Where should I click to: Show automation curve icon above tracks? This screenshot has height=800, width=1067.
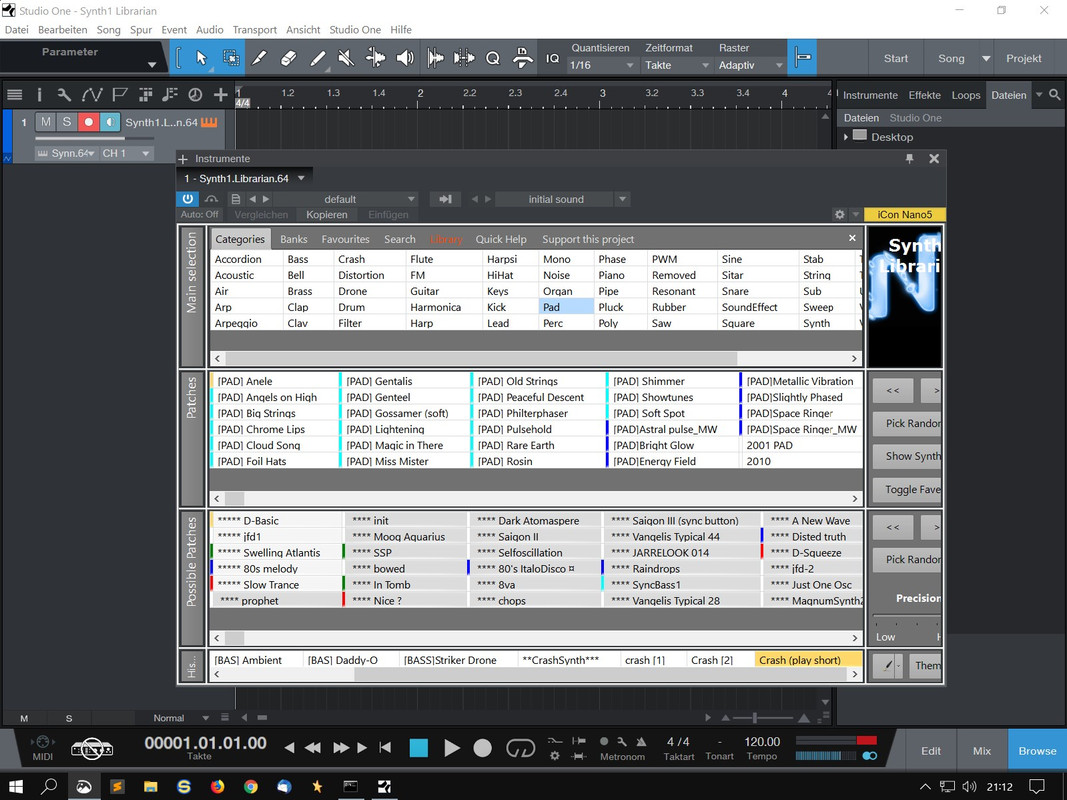(x=92, y=95)
